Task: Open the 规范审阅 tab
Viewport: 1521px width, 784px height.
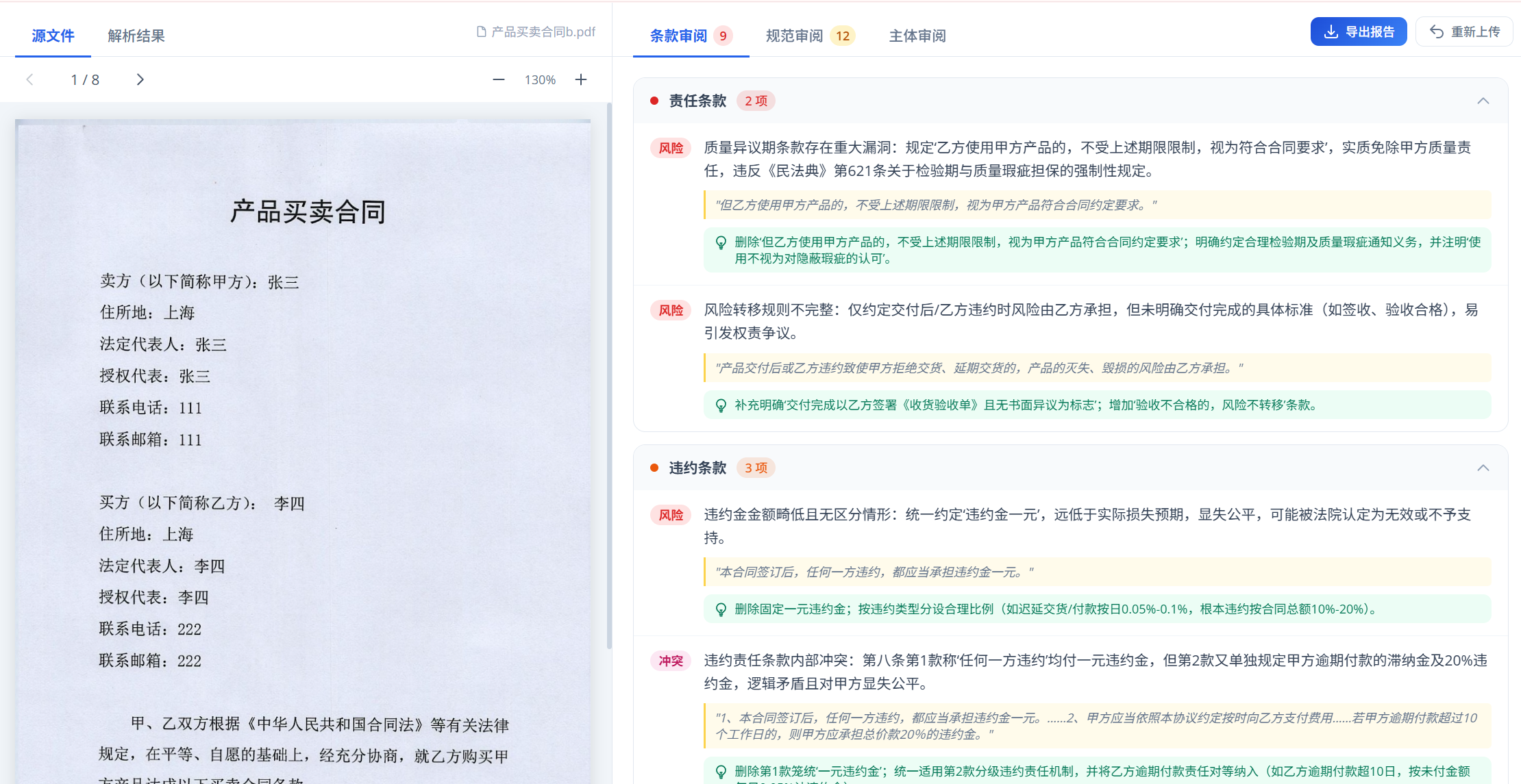Action: pos(794,36)
